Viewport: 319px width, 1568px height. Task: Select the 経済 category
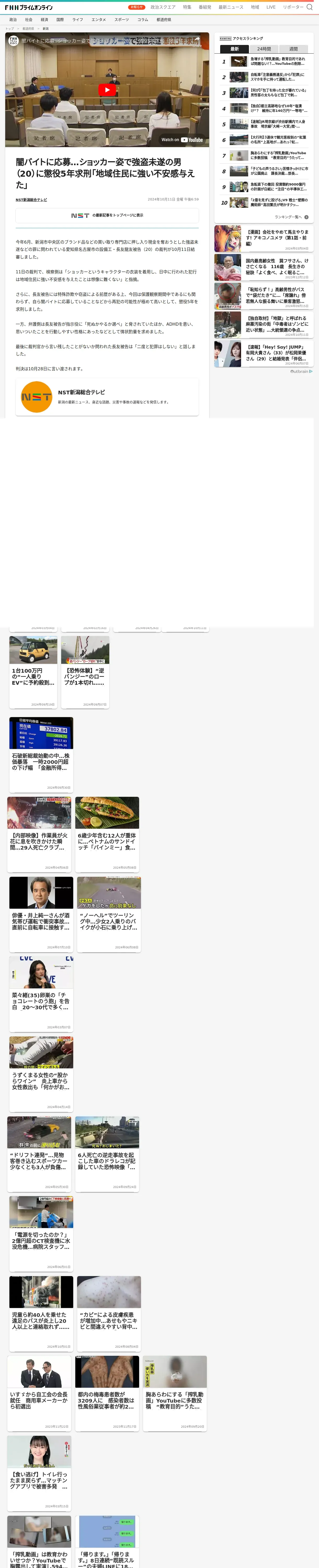click(x=44, y=20)
